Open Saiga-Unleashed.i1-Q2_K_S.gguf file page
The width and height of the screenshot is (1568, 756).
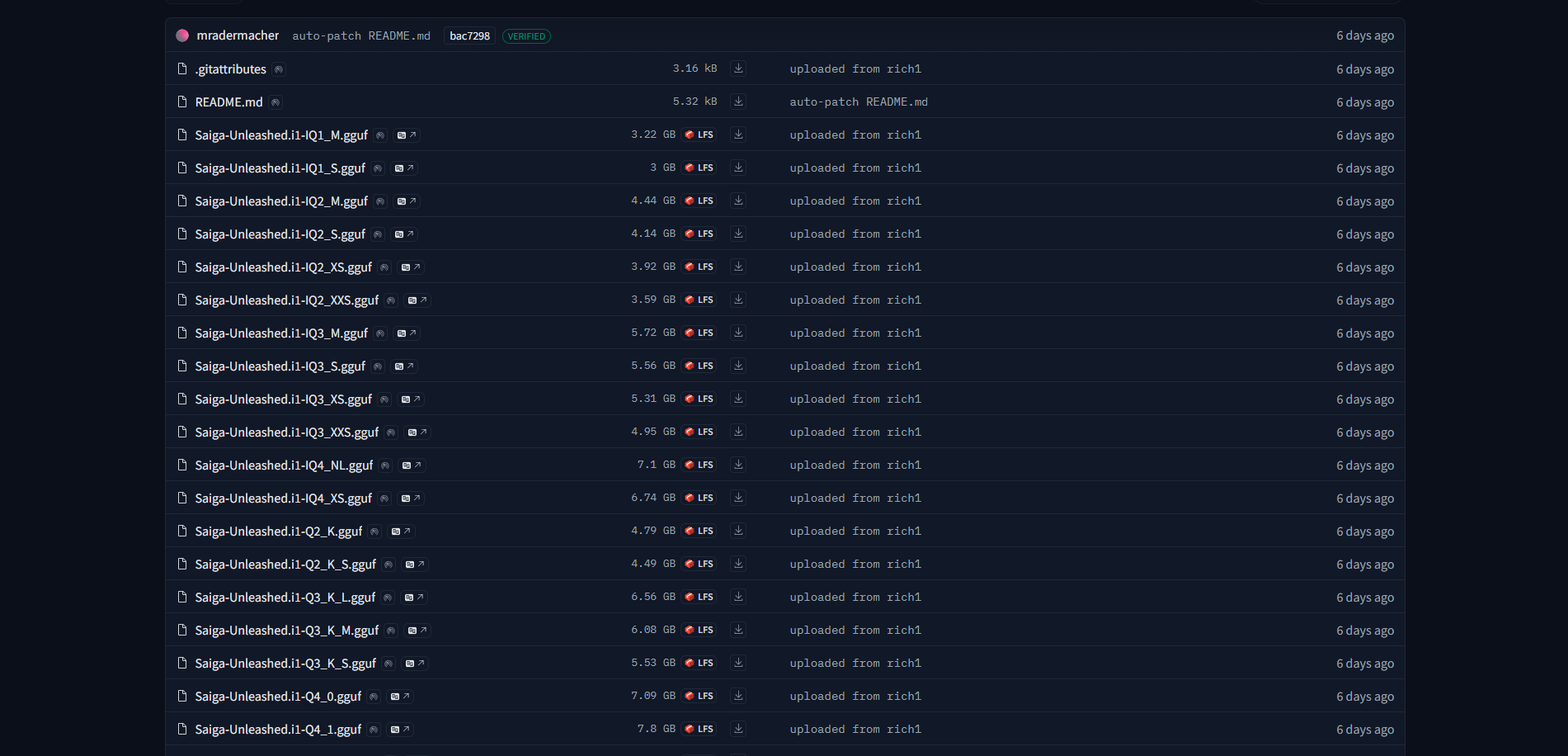(285, 565)
